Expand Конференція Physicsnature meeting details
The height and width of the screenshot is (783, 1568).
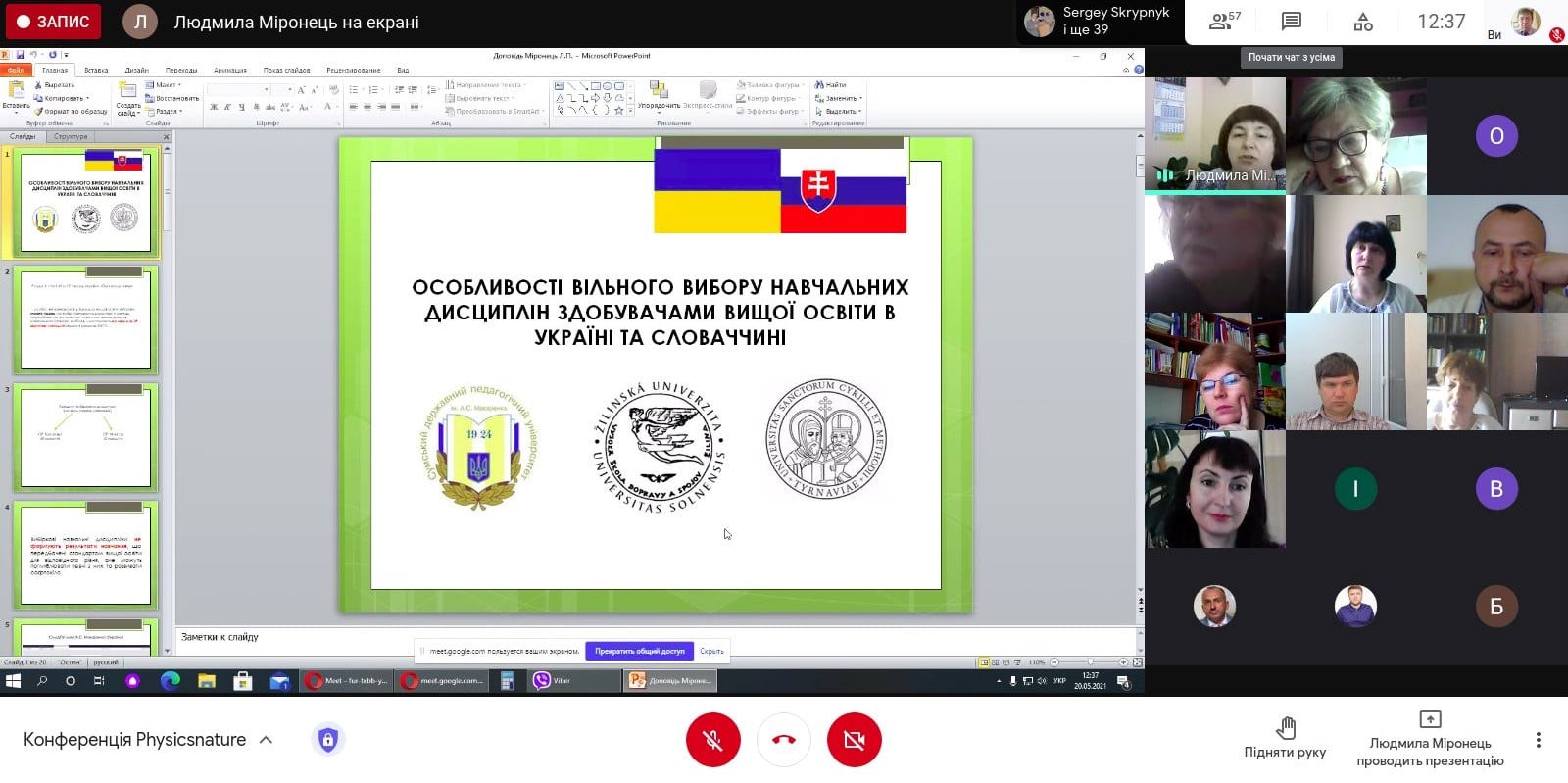tap(266, 740)
